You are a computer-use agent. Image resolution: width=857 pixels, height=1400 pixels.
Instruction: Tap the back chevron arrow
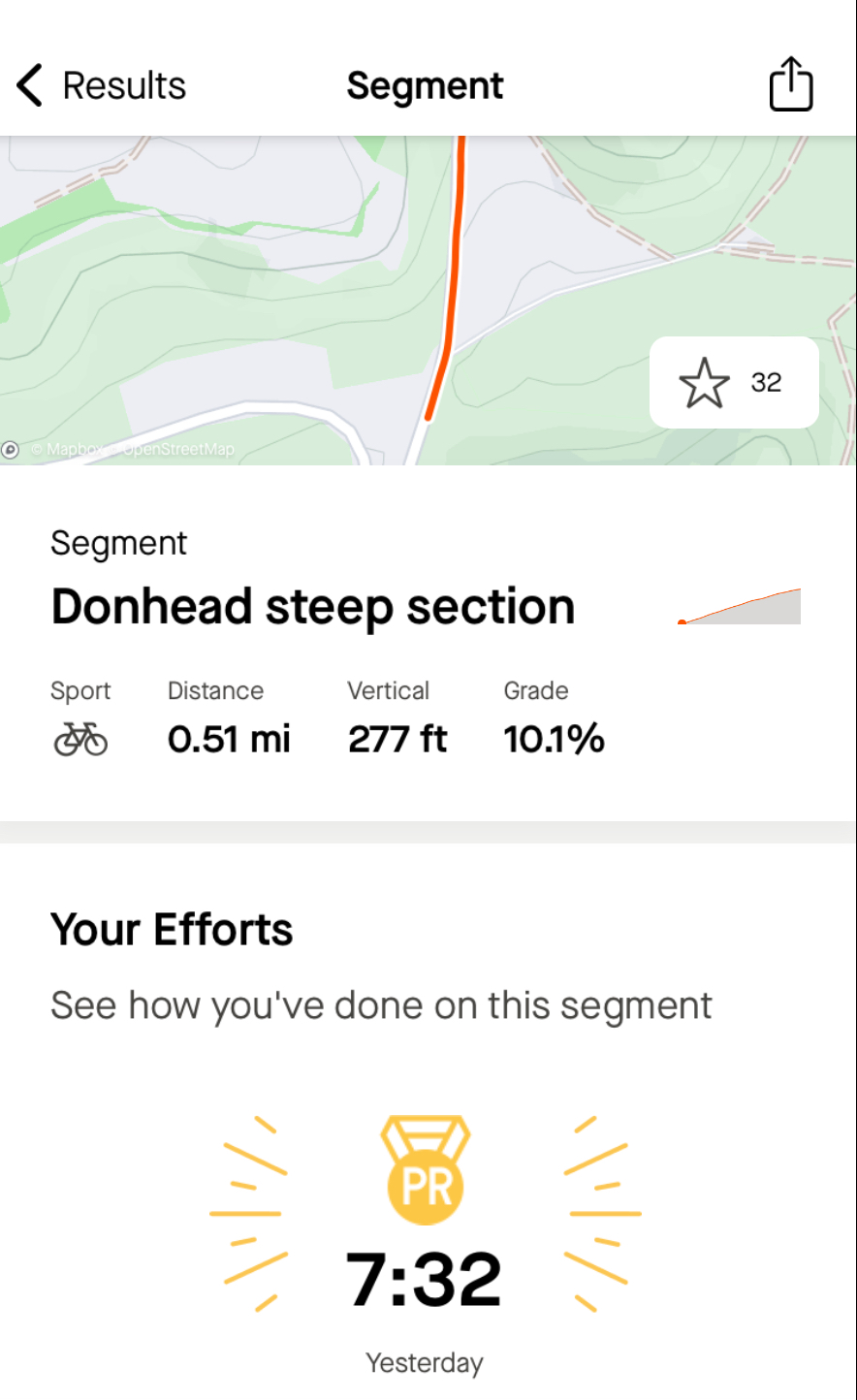pyautogui.click(x=30, y=85)
